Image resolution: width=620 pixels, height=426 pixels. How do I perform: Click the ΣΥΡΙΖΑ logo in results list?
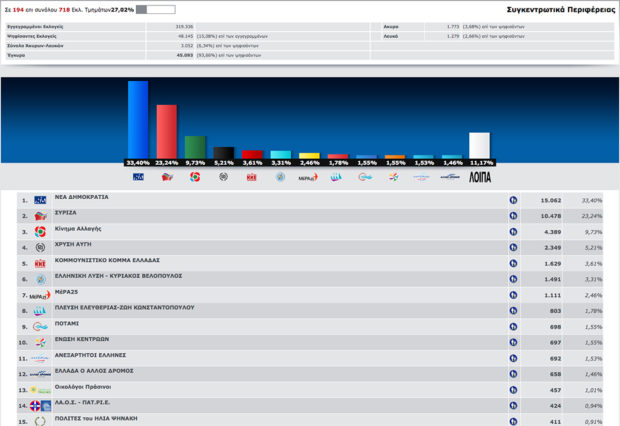pos(40,216)
